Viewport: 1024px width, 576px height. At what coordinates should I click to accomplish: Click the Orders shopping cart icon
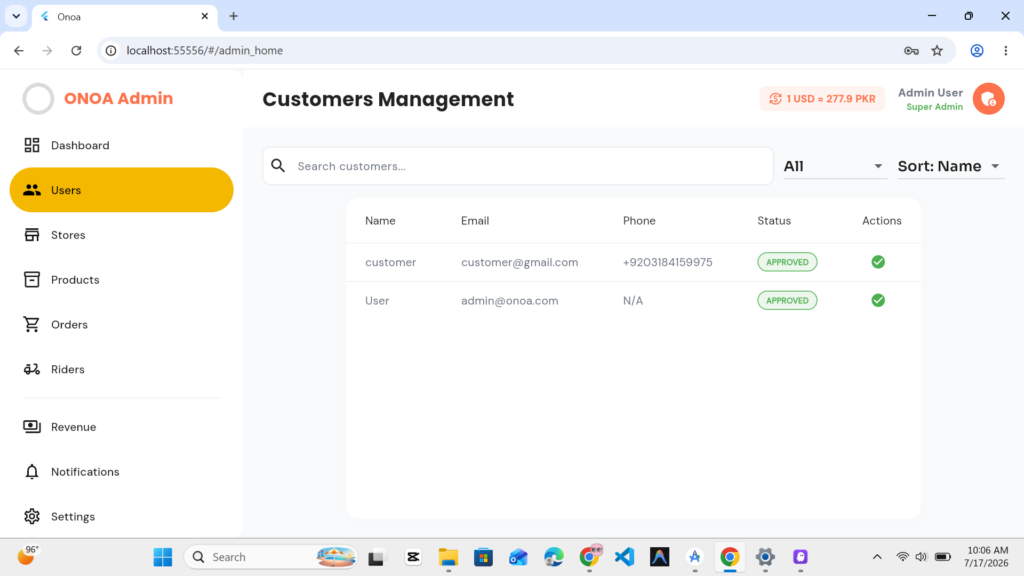[31, 325]
